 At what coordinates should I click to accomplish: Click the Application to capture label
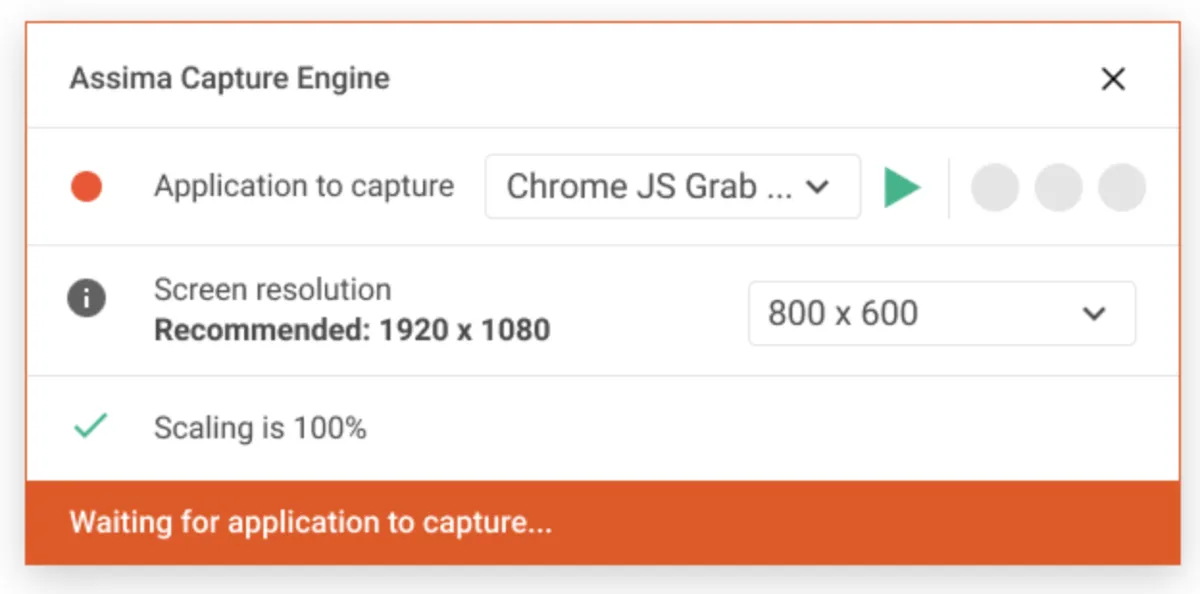[x=304, y=186]
